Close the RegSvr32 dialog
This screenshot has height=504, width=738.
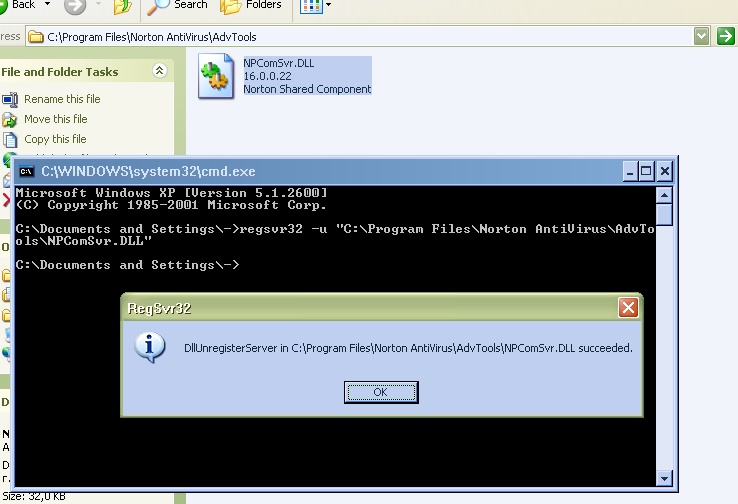click(628, 307)
